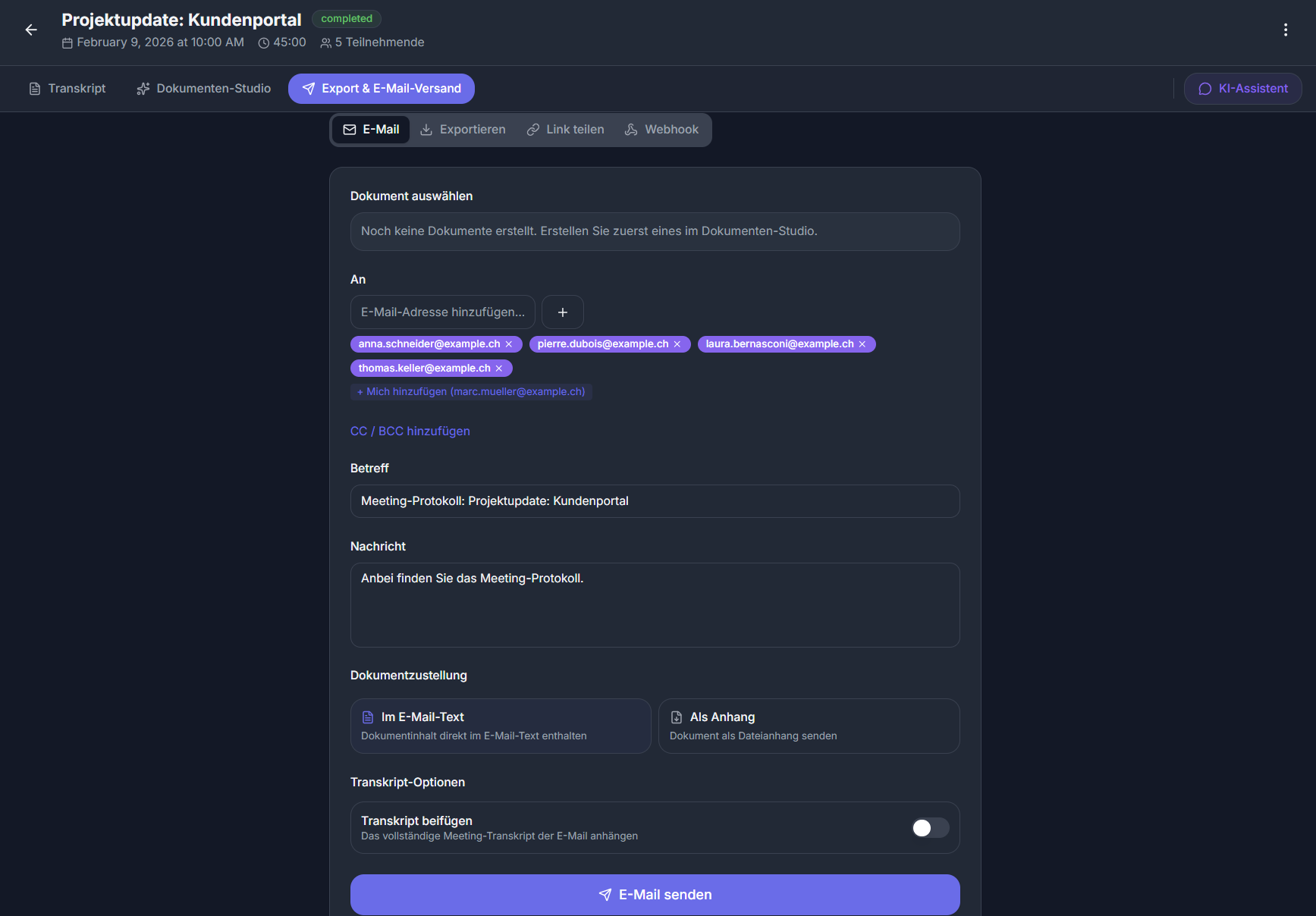Click the Exportieren download icon
The width and height of the screenshot is (1316, 916).
tap(427, 130)
